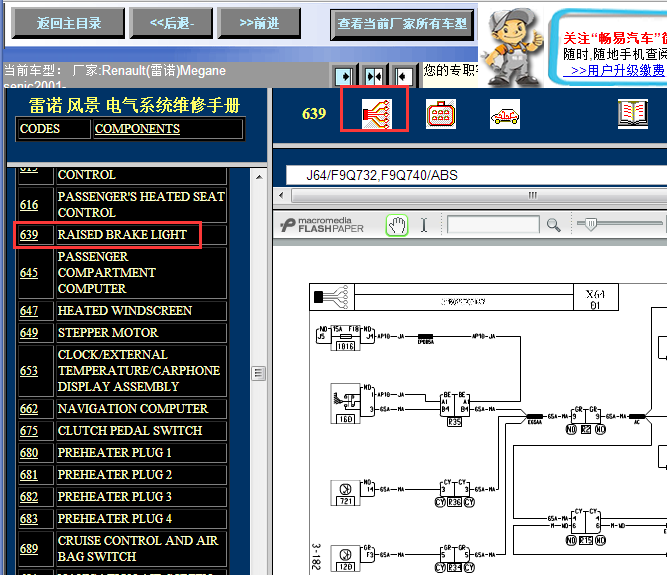This screenshot has width=667, height=575.
Task: Open code 681 link
Action: click(29, 475)
